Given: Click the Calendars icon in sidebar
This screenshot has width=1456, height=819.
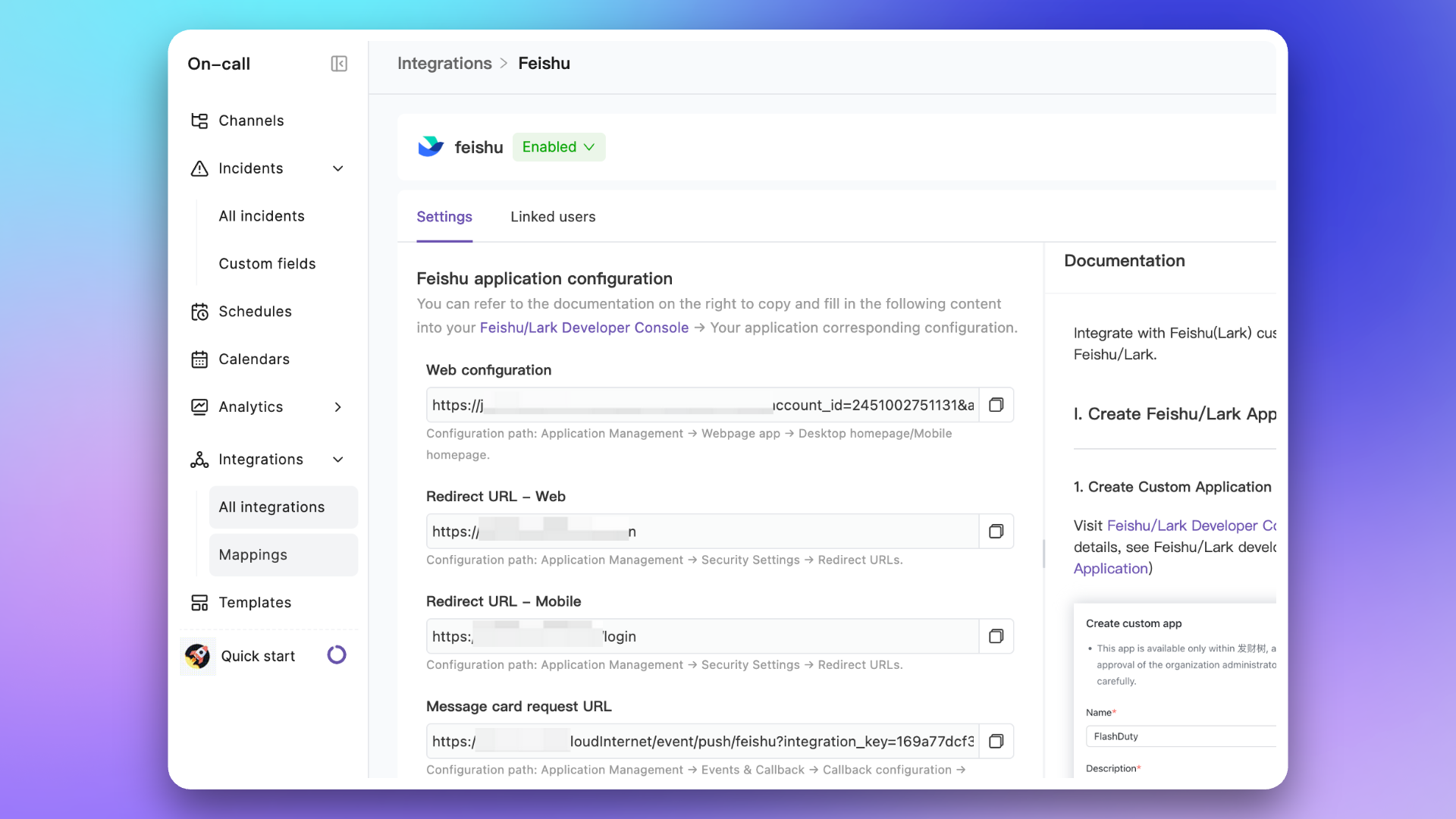Looking at the screenshot, I should [199, 359].
